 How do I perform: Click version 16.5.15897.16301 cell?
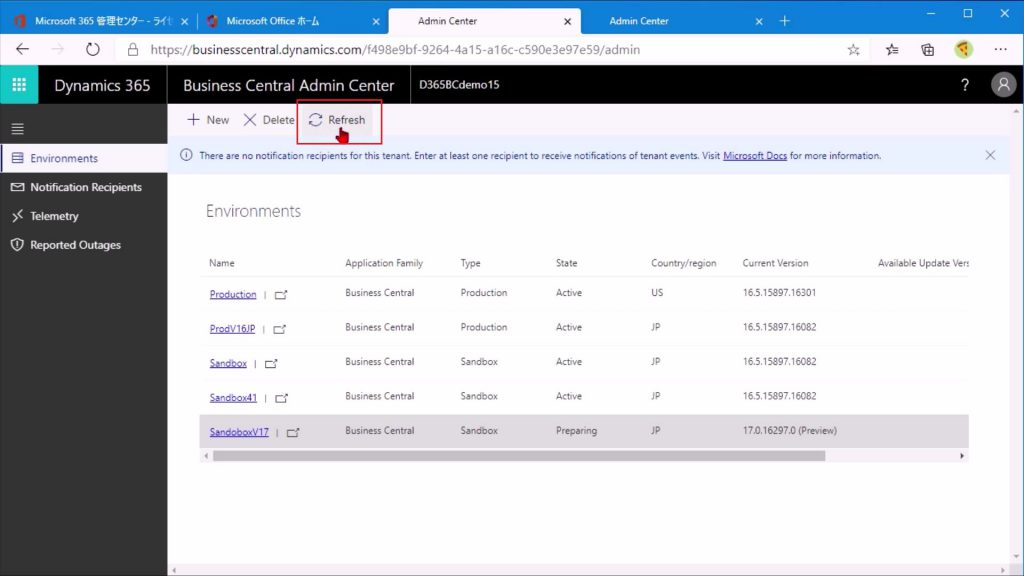779,293
